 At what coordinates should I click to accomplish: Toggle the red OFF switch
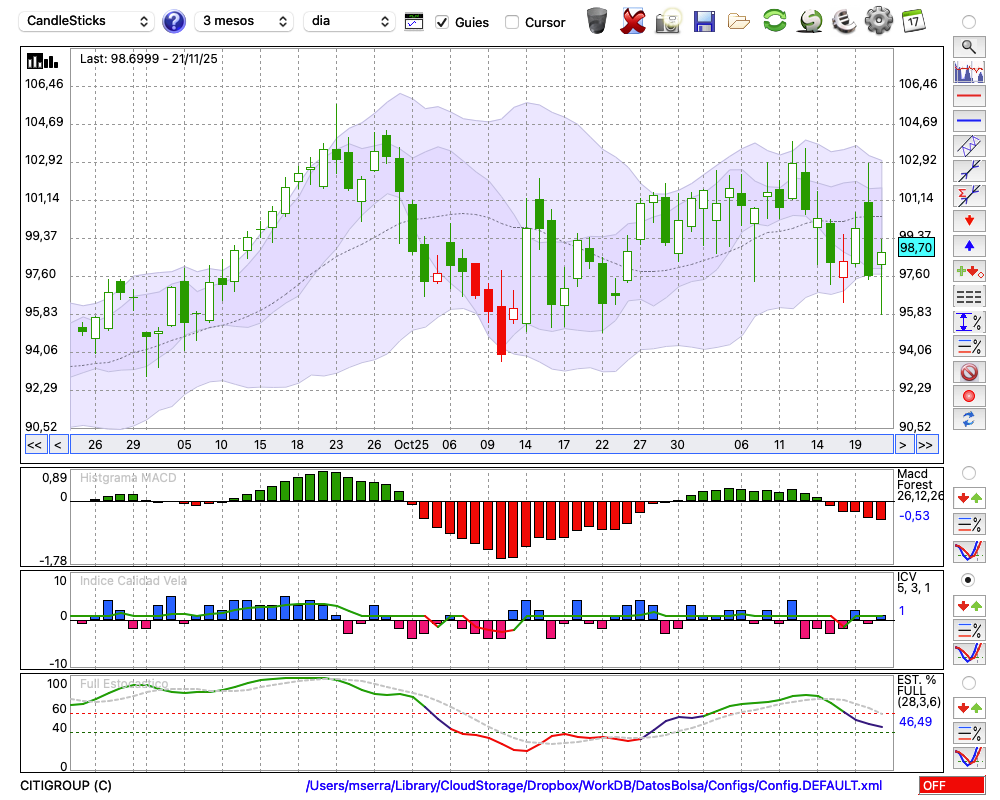click(952, 785)
